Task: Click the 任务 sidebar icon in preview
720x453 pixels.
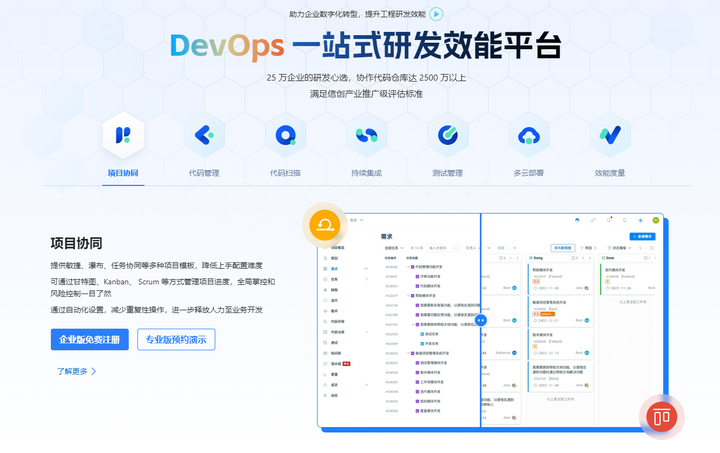Action: [x=326, y=279]
